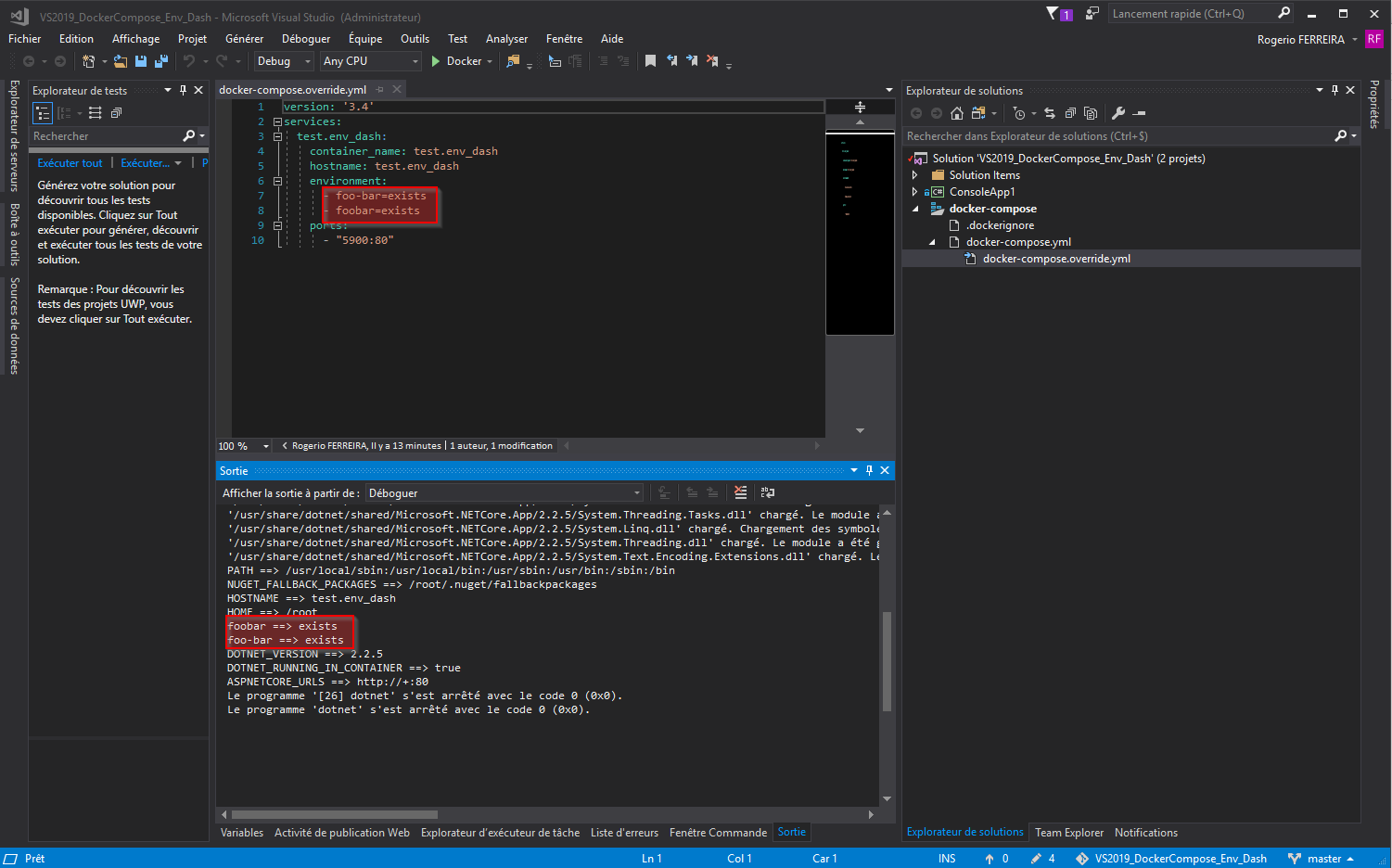
Task: Click the search magnifier in Test Explorer
Action: pos(189,136)
